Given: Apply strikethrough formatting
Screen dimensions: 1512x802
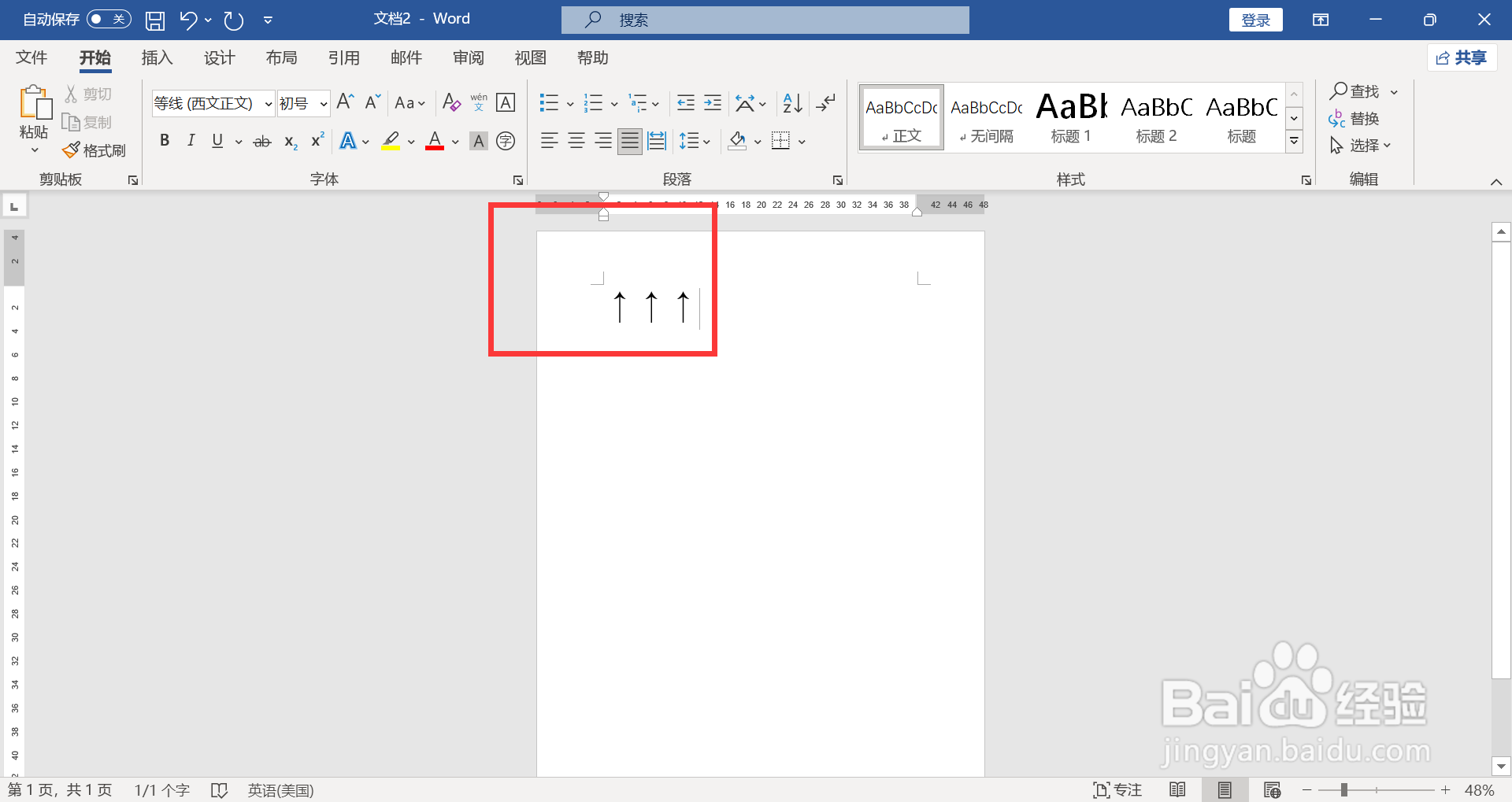Looking at the screenshot, I should click(x=262, y=142).
